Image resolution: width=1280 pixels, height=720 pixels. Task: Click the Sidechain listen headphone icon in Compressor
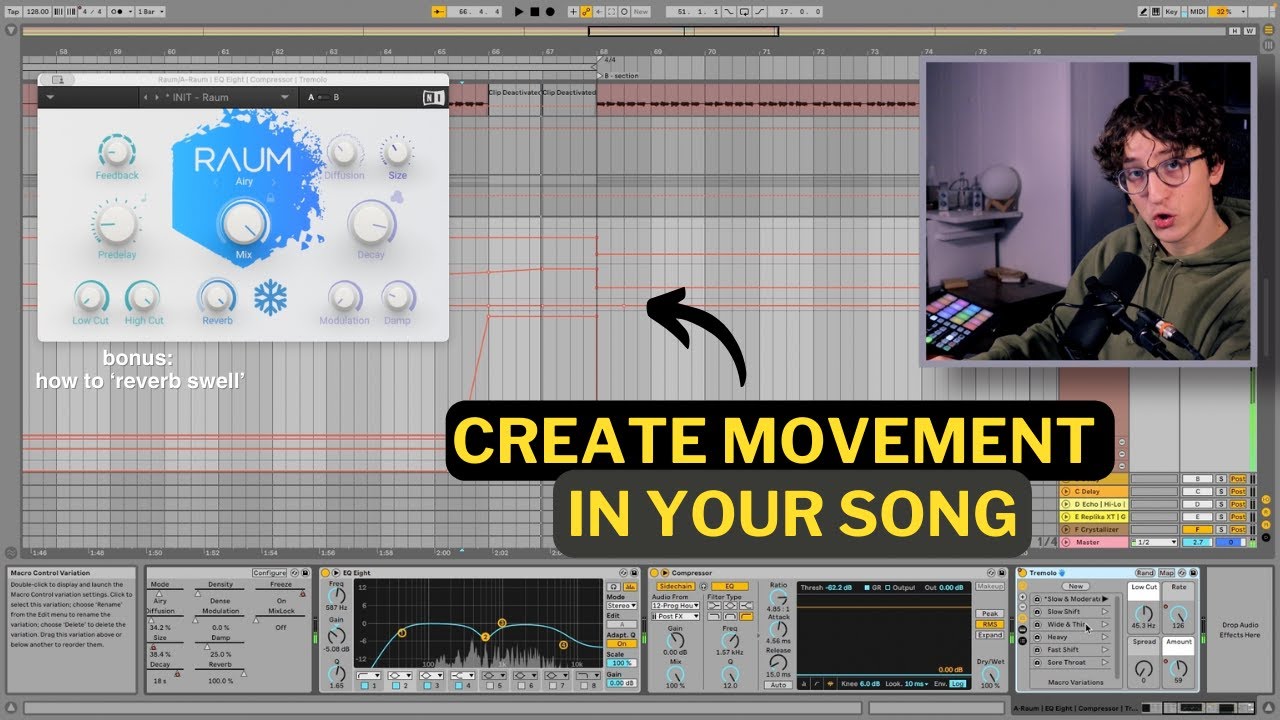point(703,586)
